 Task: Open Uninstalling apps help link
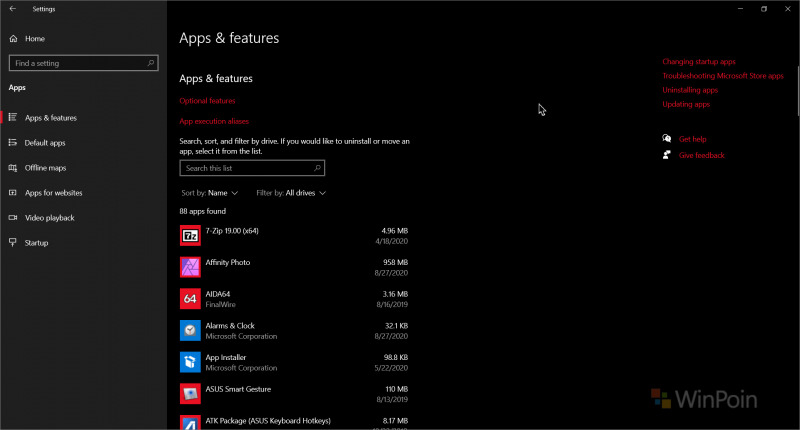pos(690,90)
